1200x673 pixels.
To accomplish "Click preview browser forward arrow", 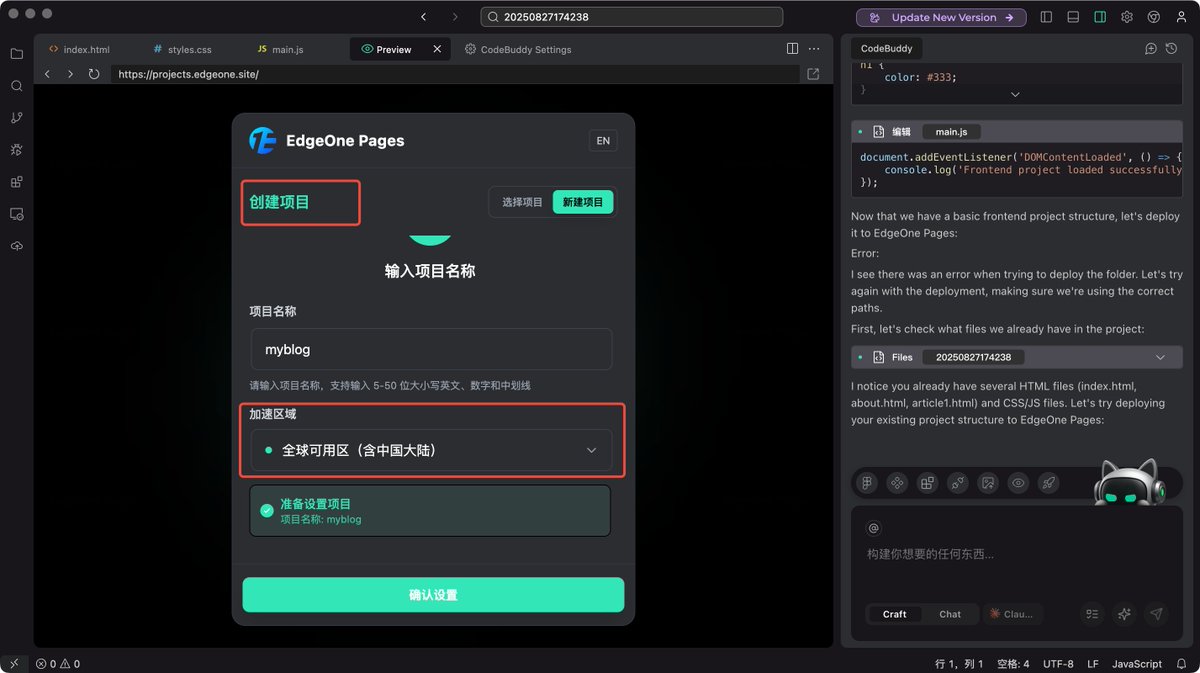I will click(x=70, y=74).
